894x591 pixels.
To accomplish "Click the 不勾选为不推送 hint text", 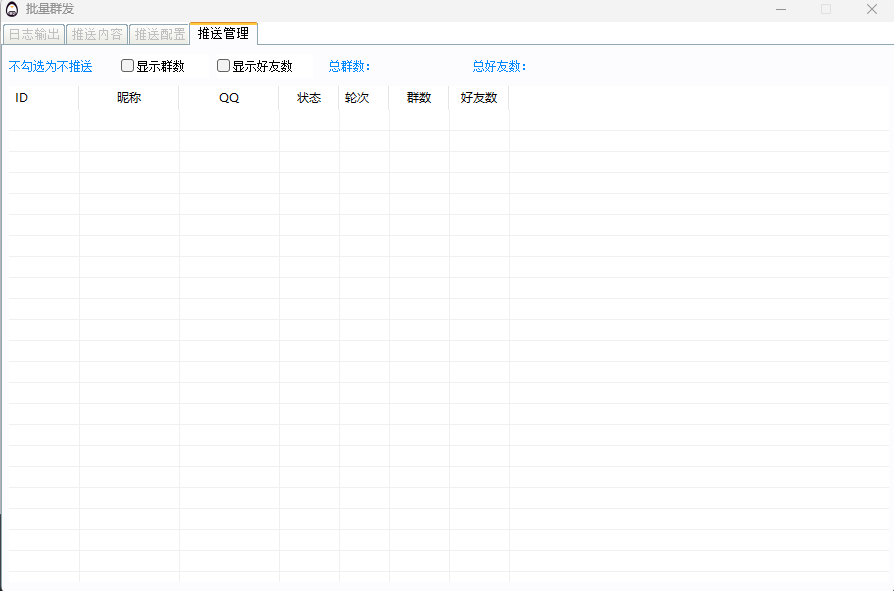I will [50, 67].
